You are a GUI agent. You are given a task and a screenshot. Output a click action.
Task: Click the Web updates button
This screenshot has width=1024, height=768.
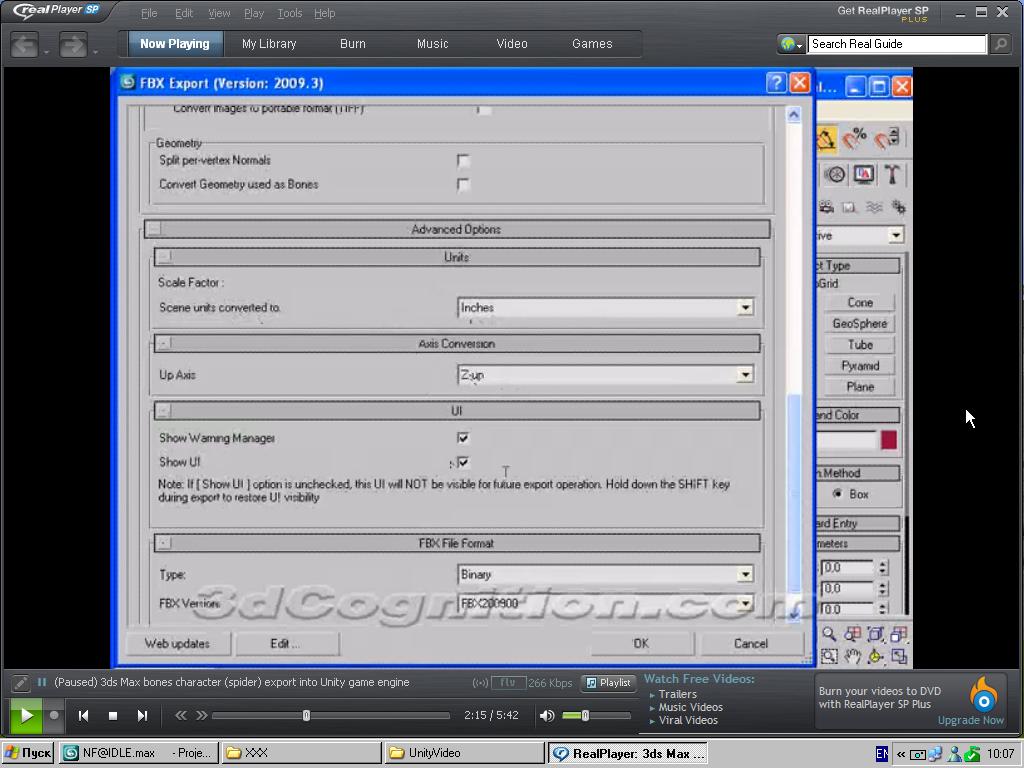point(177,644)
